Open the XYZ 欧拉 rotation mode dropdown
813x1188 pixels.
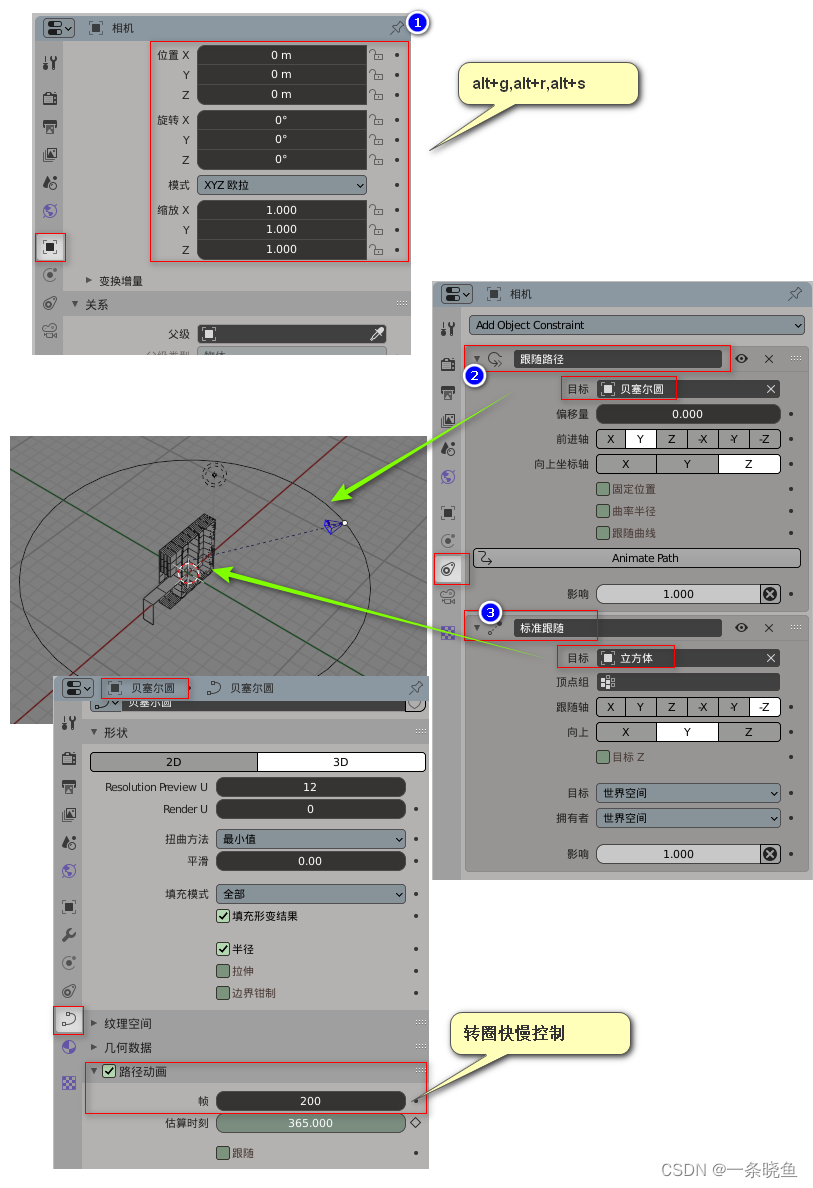[282, 185]
